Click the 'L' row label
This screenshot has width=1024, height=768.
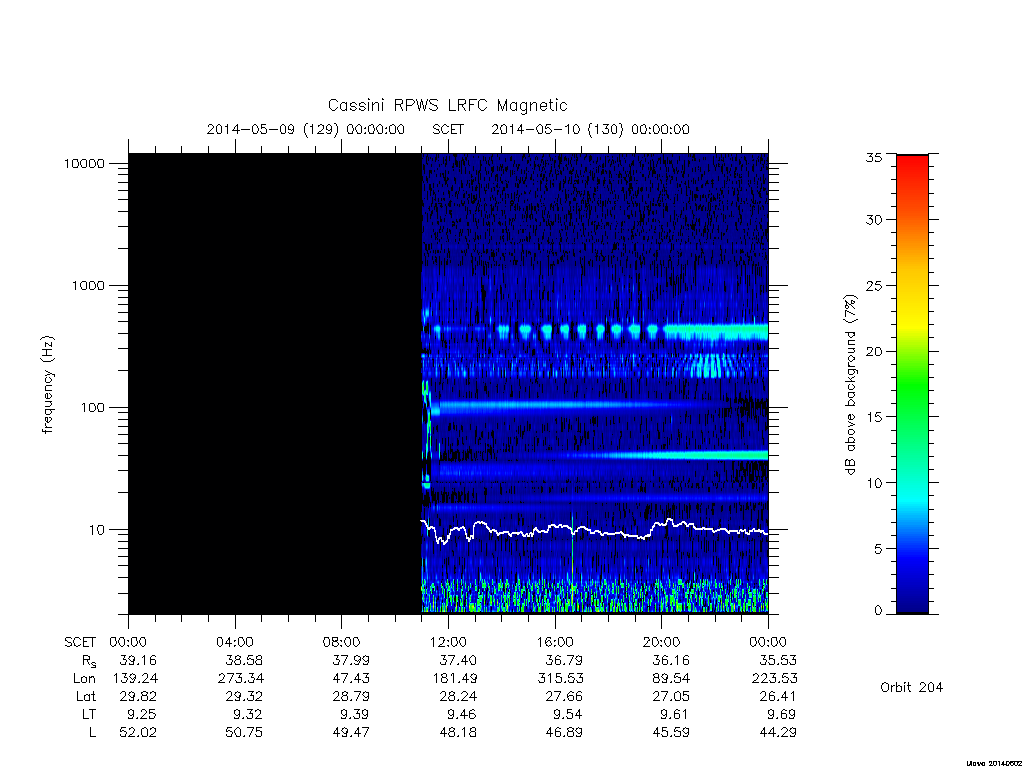click(92, 733)
